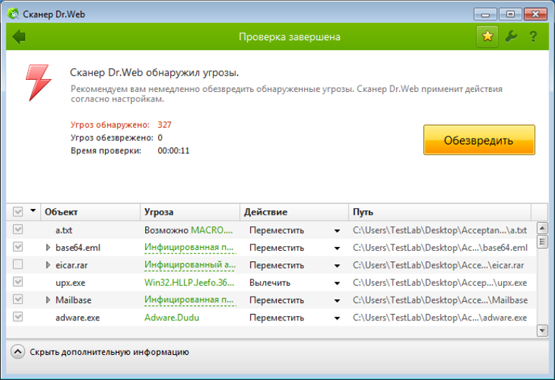
Task: Check the eicar.rar checkbox
Action: coord(18,264)
